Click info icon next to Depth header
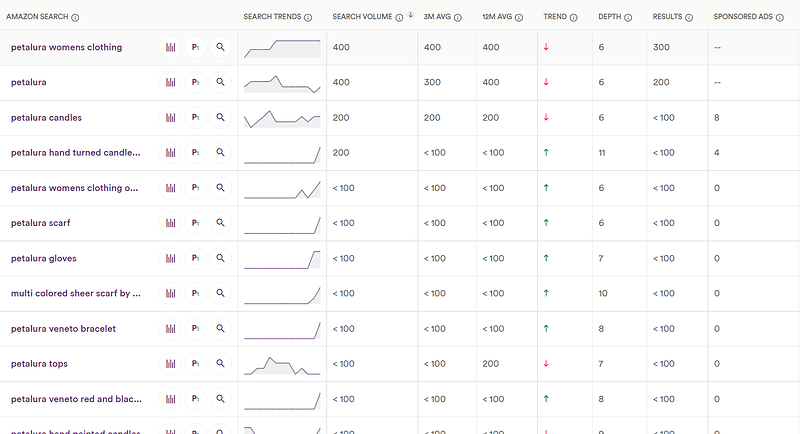800x434 pixels. tap(628, 17)
